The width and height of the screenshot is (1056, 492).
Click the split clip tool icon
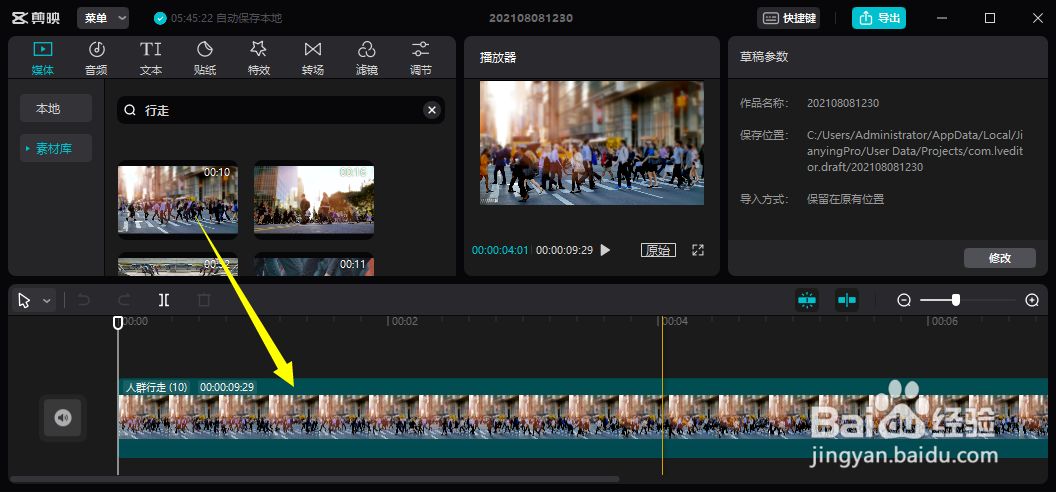point(164,300)
